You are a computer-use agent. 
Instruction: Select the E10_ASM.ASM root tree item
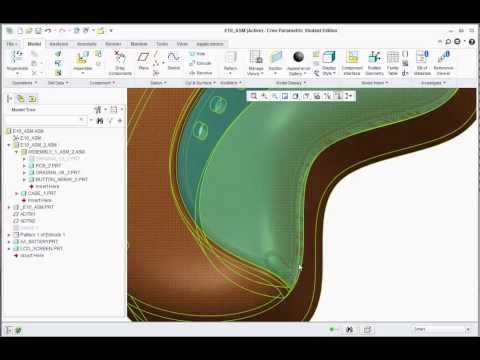25,131
